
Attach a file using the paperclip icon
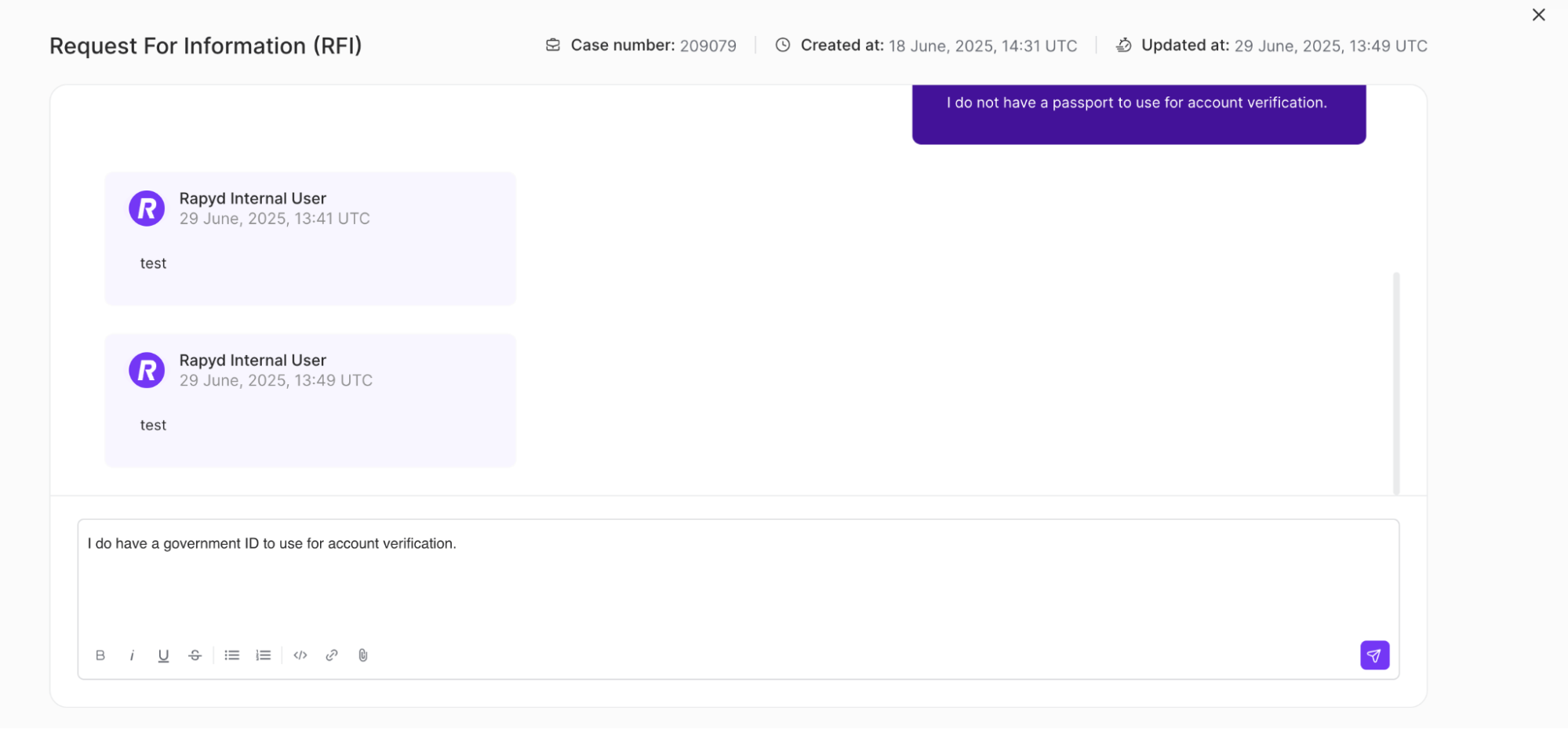click(363, 655)
